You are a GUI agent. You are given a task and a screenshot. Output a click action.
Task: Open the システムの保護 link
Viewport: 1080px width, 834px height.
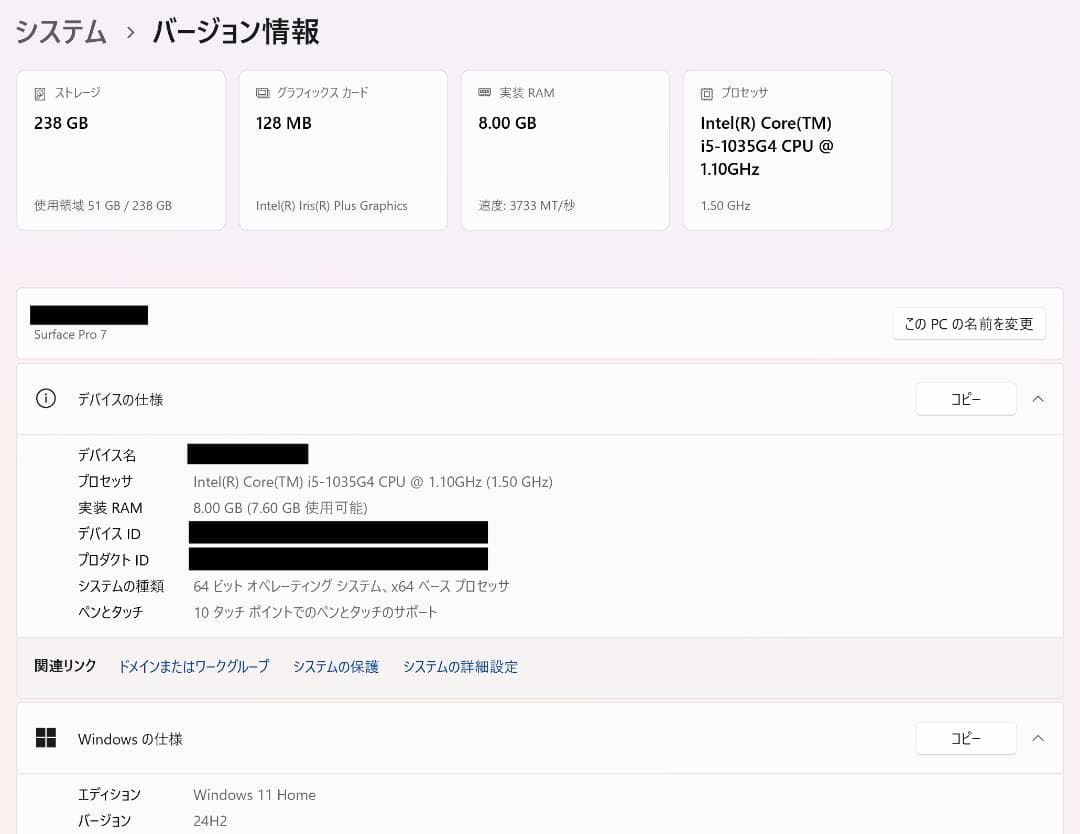point(336,666)
